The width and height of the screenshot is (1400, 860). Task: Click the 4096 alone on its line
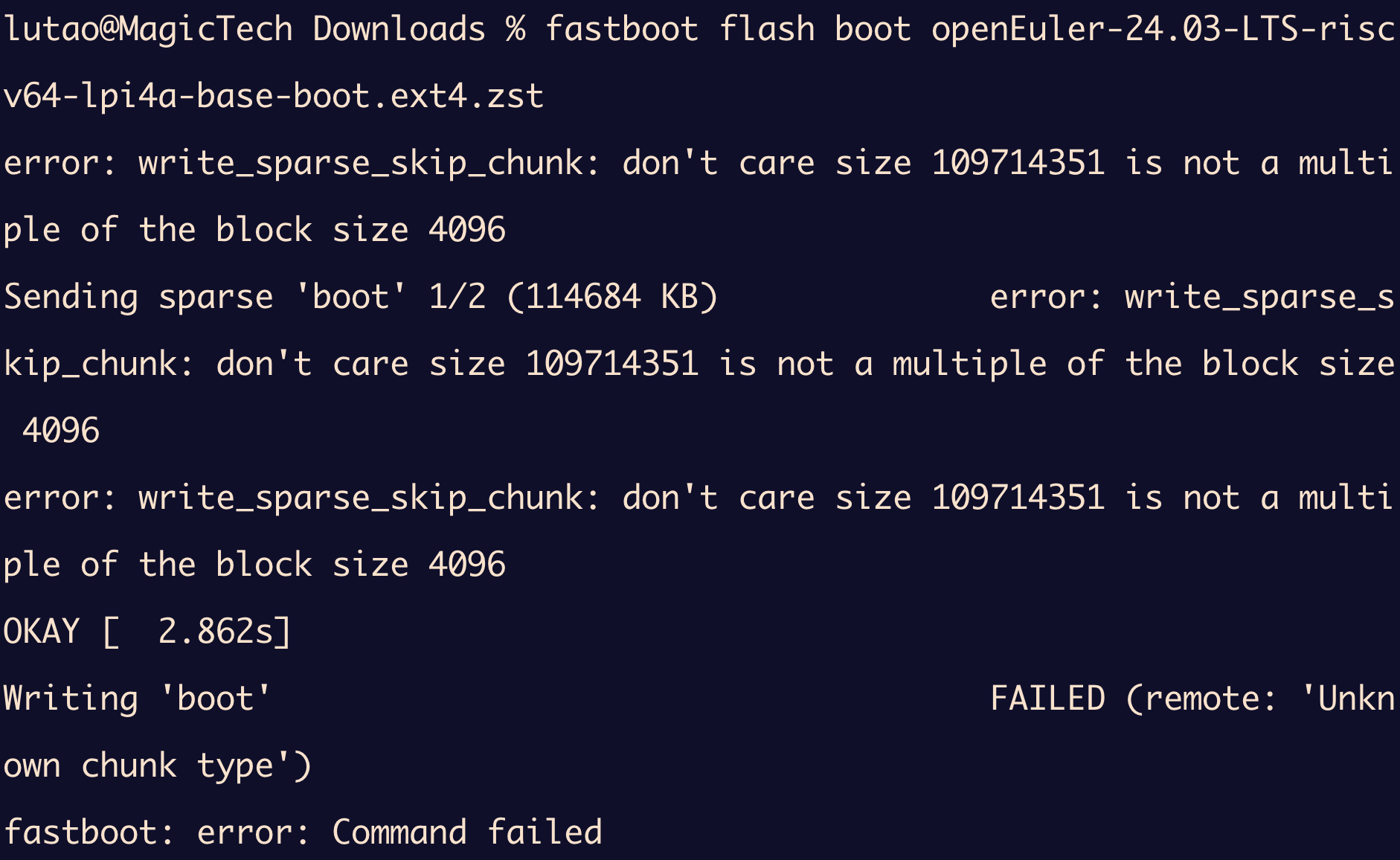pos(61,431)
